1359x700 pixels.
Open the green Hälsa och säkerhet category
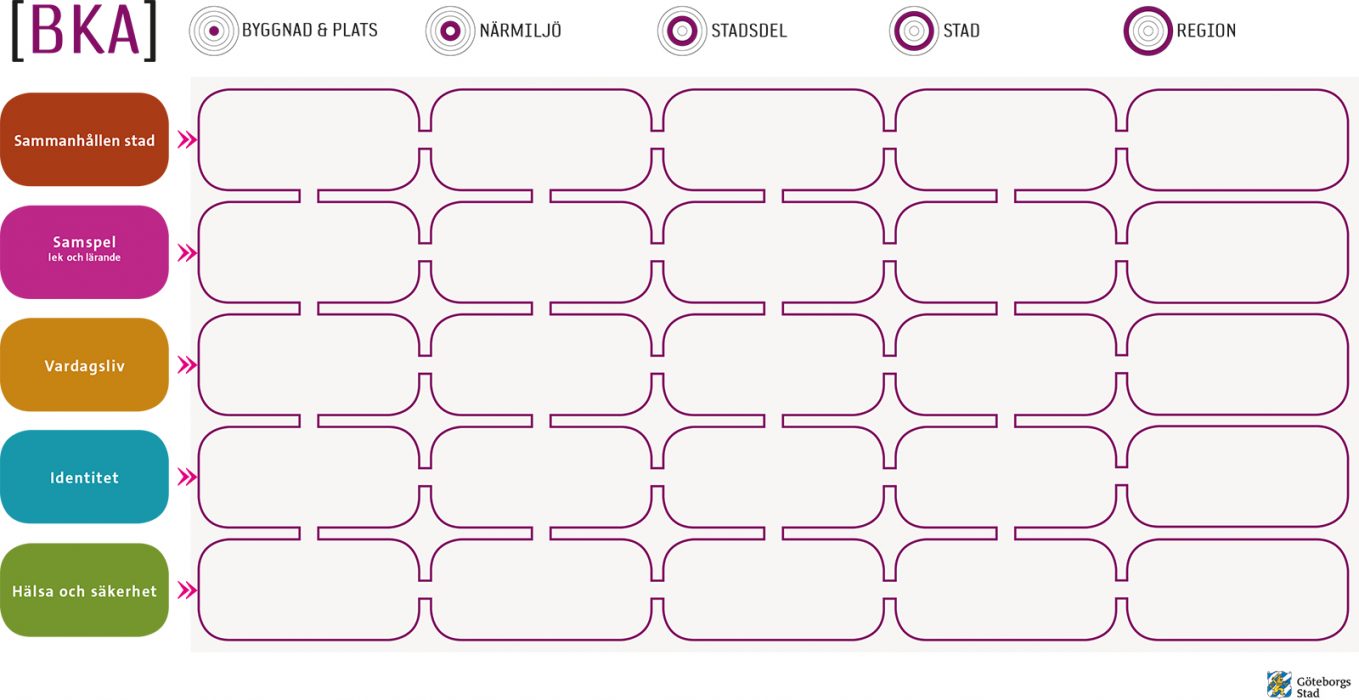[84, 590]
